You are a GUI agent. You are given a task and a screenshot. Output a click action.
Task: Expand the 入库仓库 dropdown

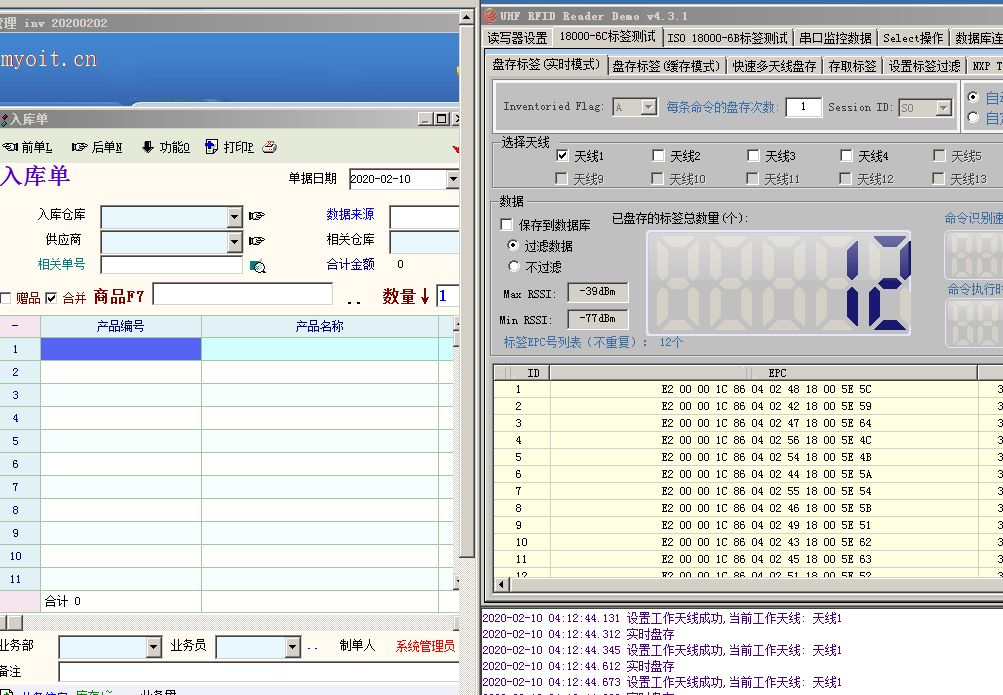tap(234, 217)
